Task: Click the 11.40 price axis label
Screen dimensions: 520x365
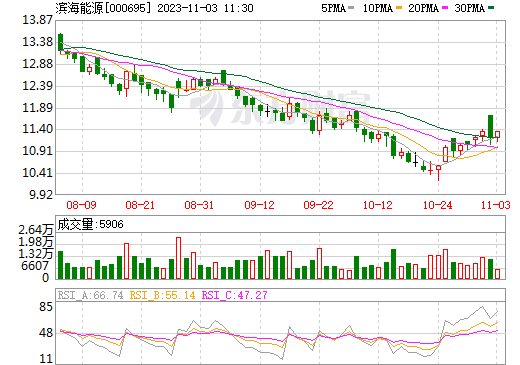Action: pos(37,129)
